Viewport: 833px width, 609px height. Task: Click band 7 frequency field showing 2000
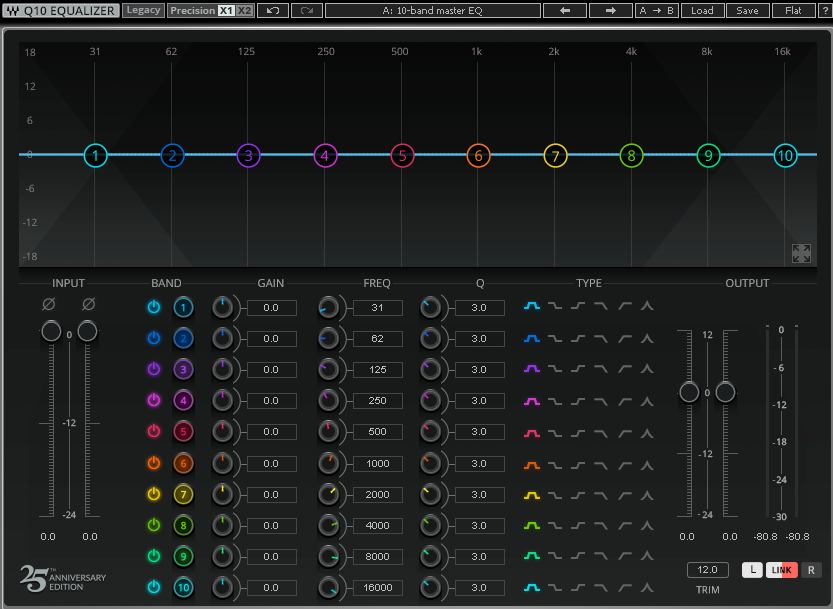click(378, 494)
